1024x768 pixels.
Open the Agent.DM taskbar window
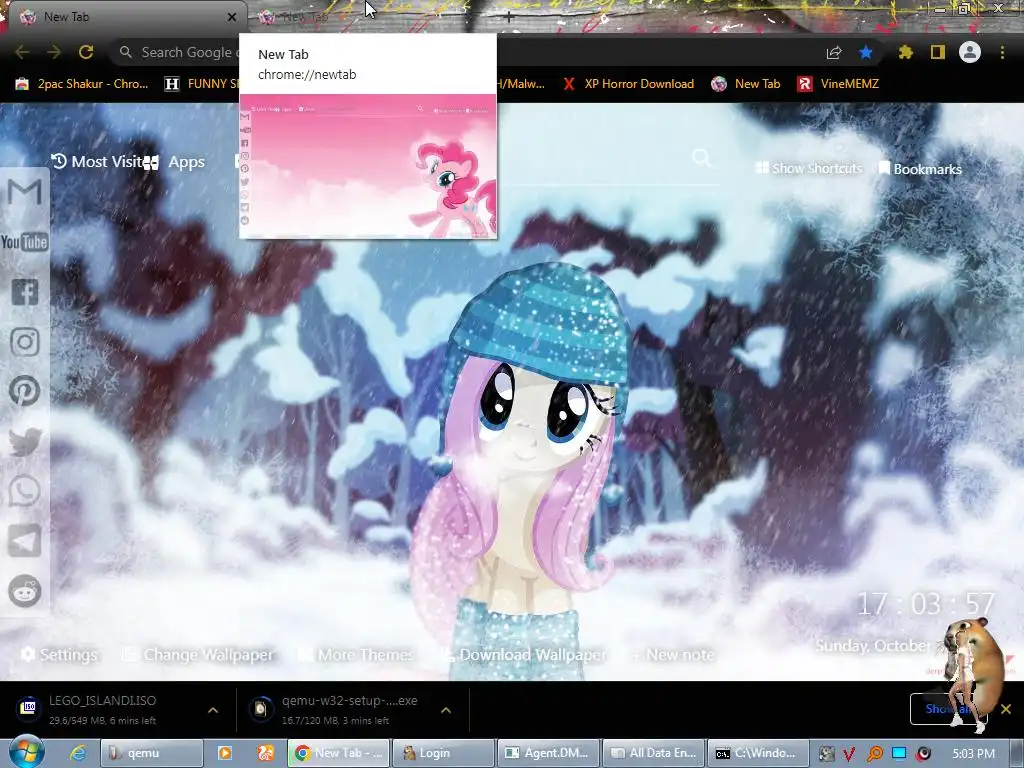[x=549, y=753]
